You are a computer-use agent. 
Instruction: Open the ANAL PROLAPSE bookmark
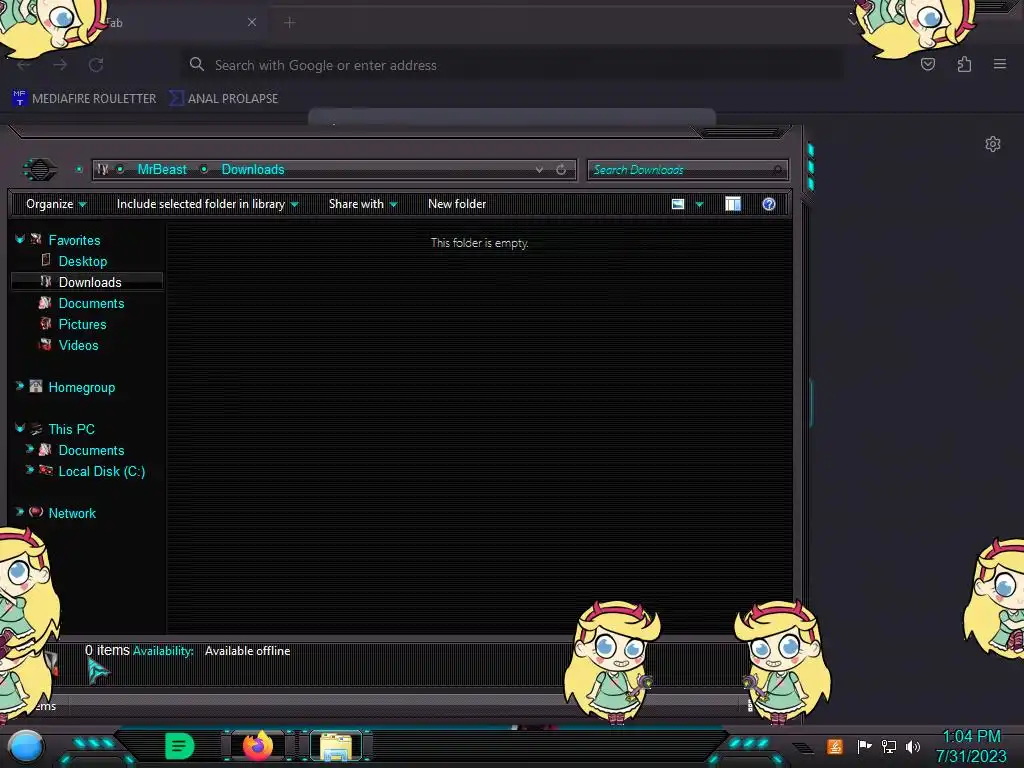point(224,99)
